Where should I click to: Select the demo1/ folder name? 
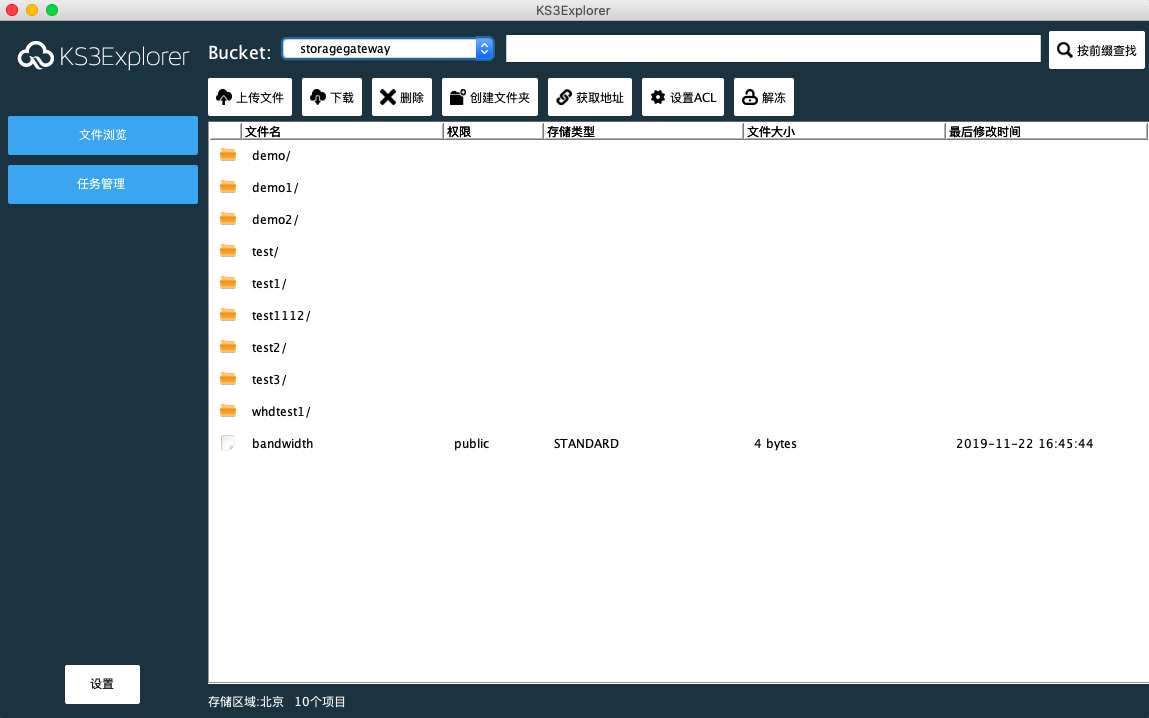(275, 188)
